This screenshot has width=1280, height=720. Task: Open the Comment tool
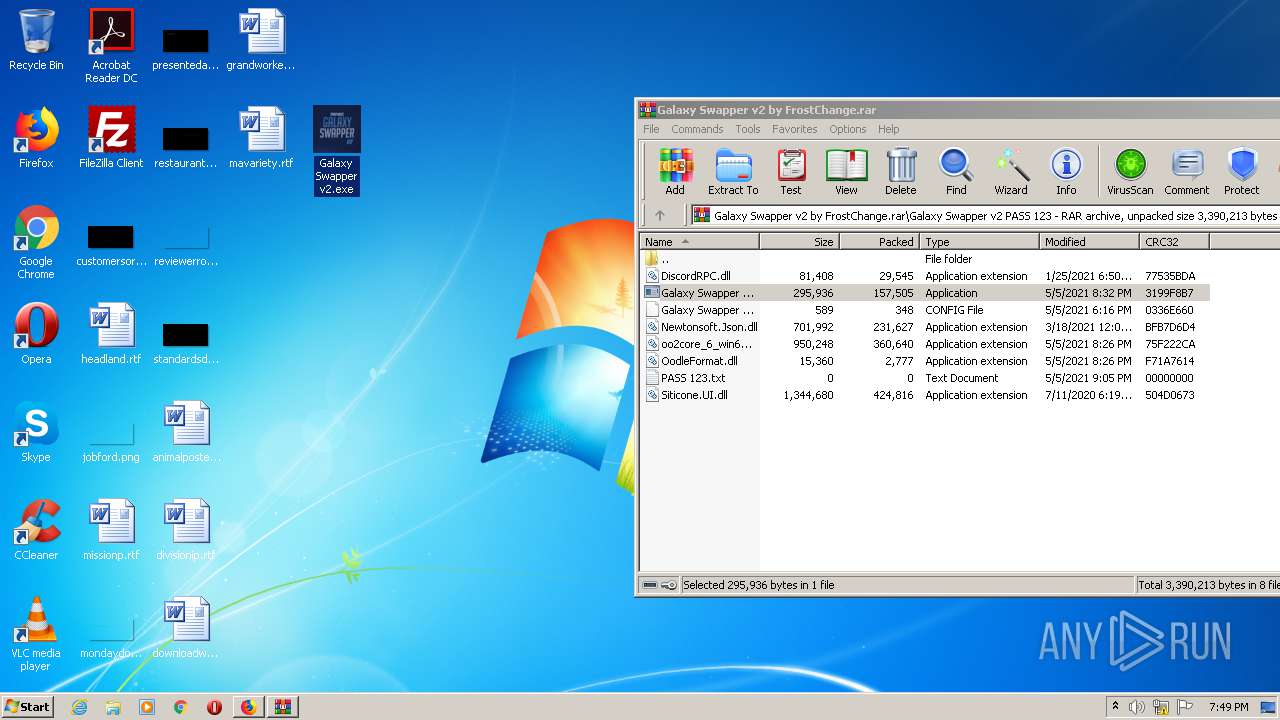pyautogui.click(x=1187, y=171)
